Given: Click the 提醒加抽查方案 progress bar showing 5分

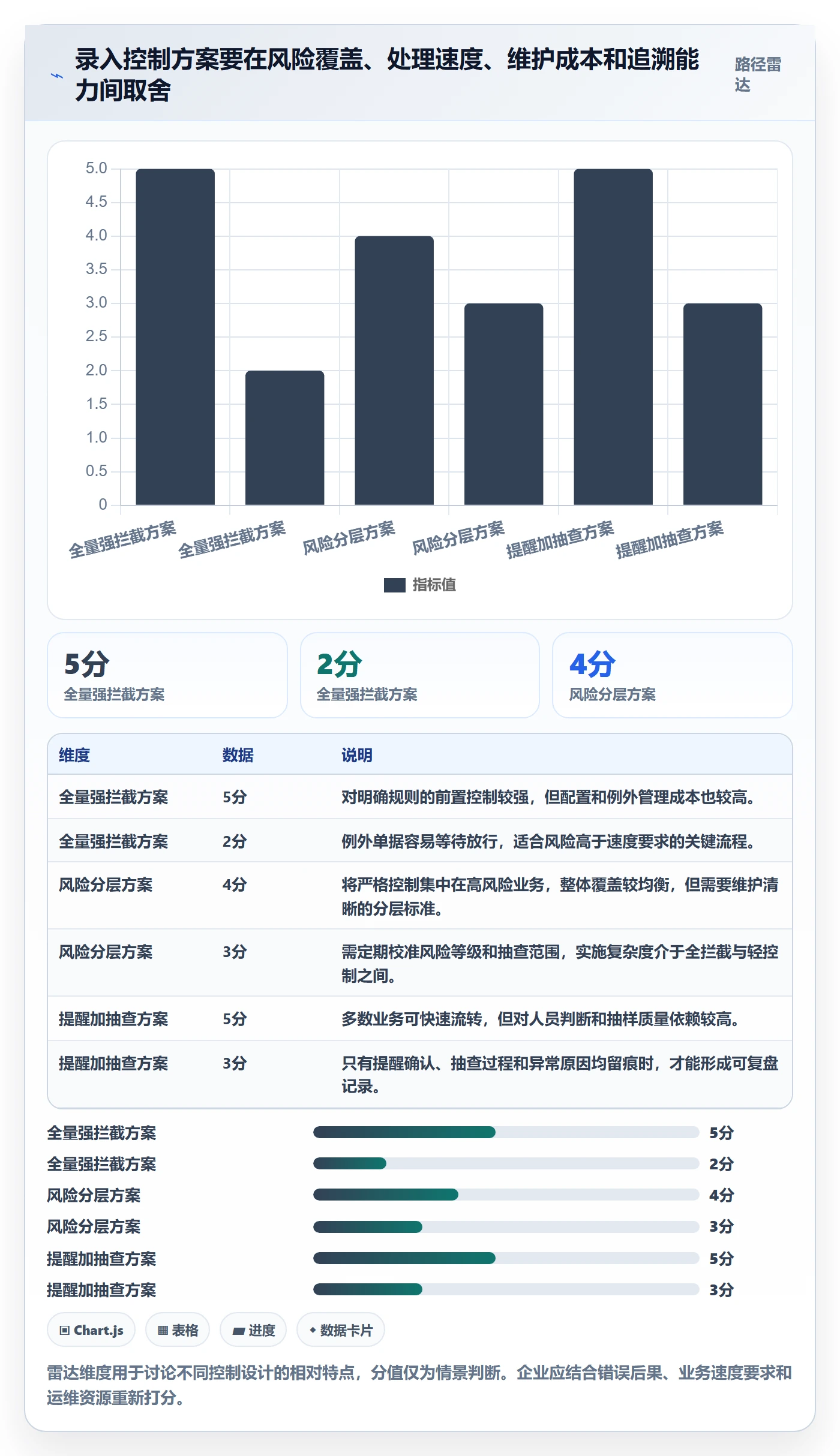Looking at the screenshot, I should pos(506,1258).
